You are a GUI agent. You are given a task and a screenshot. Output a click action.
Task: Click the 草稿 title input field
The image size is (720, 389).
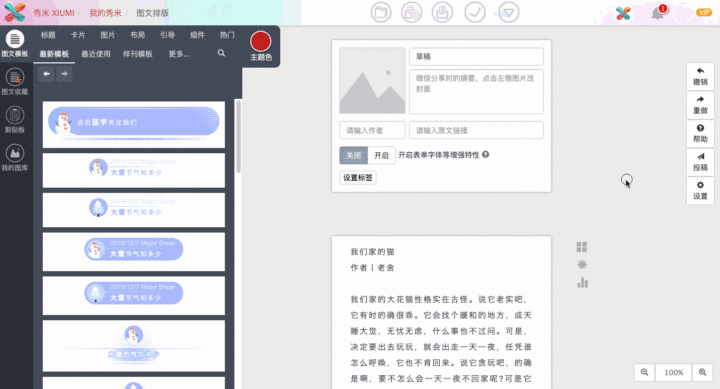coord(476,56)
